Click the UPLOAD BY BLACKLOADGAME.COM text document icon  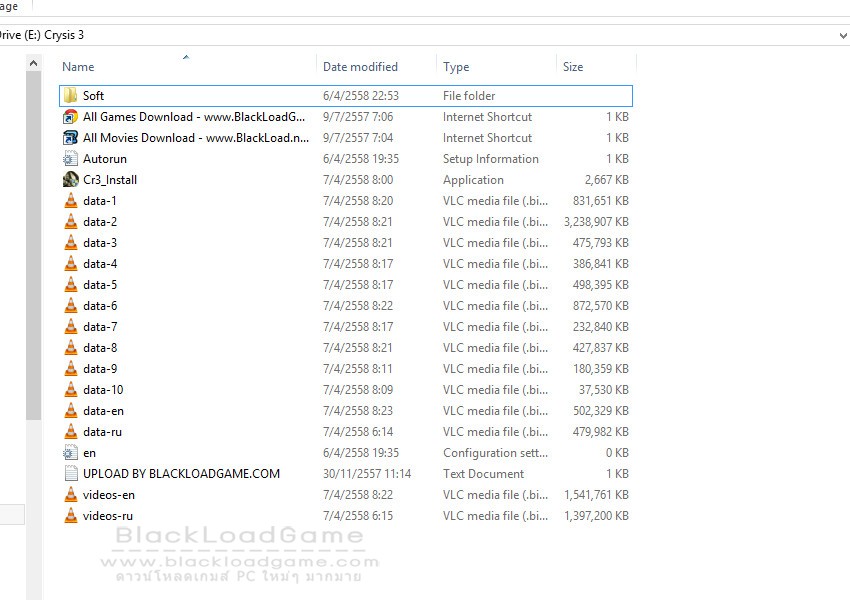point(70,474)
